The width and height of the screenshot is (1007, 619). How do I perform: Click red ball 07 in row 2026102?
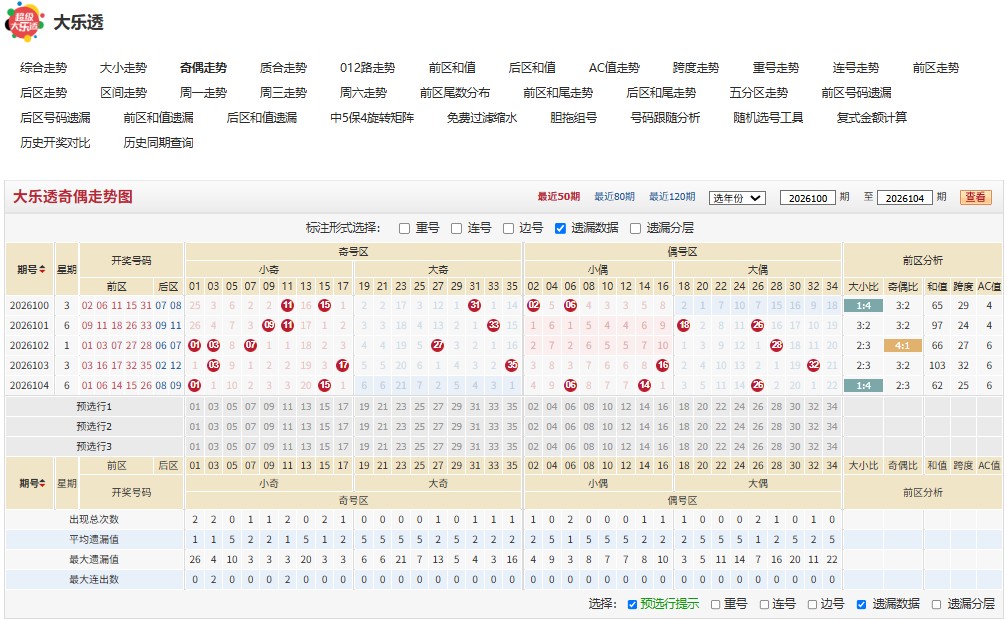tap(250, 345)
